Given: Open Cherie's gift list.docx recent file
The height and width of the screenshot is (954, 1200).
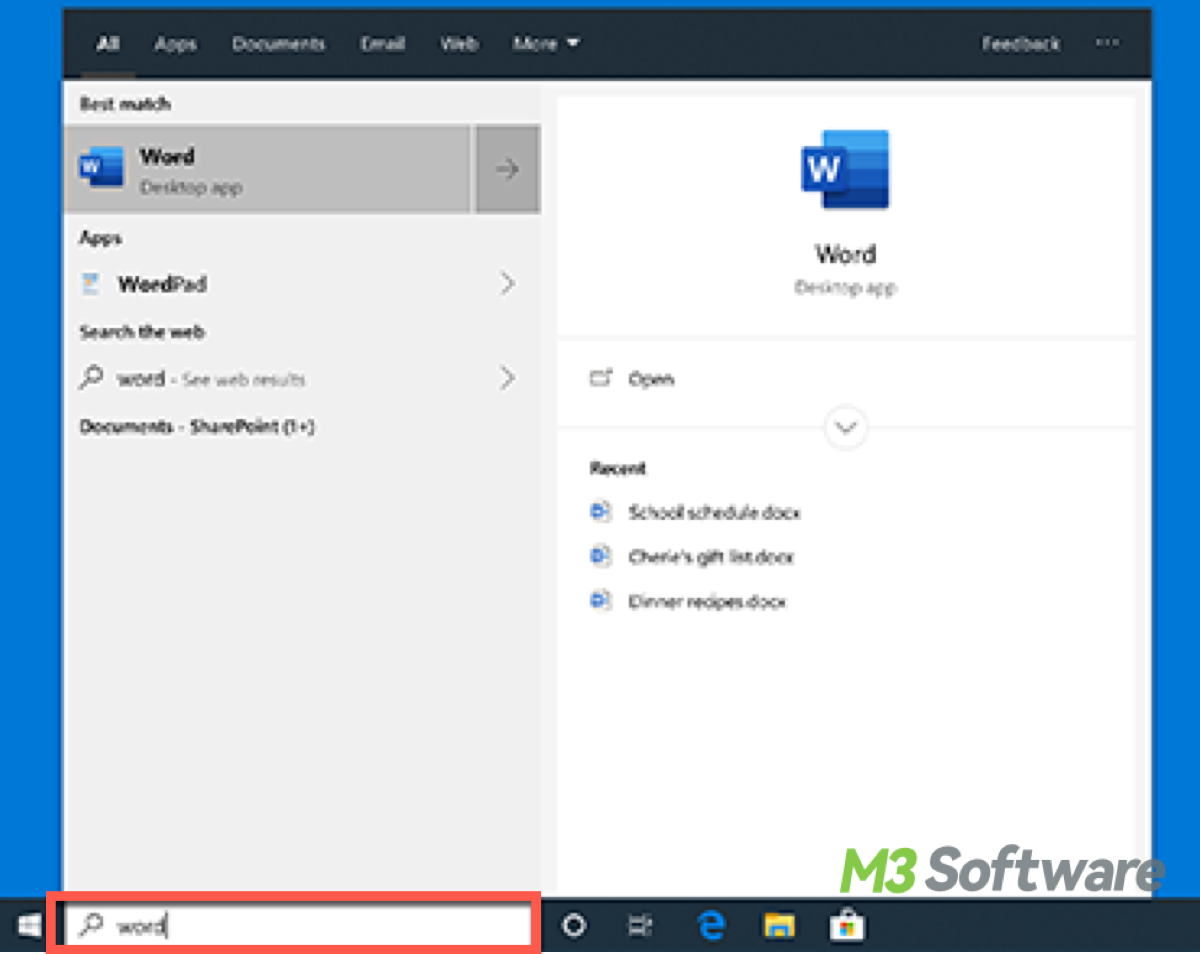Looking at the screenshot, I should [710, 556].
